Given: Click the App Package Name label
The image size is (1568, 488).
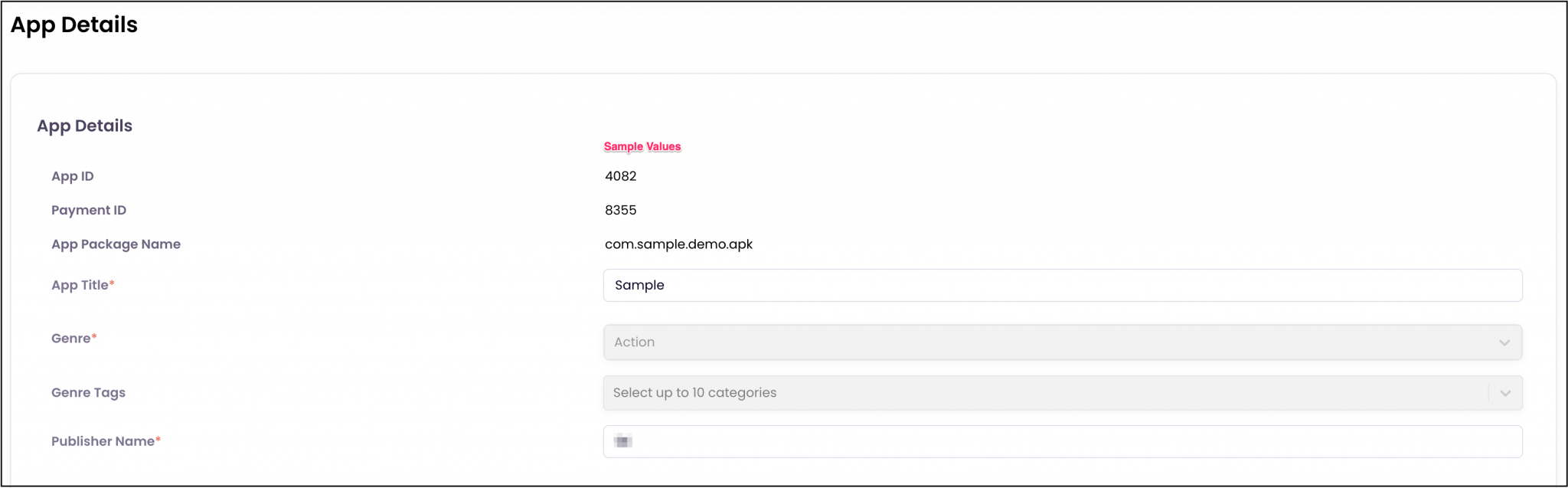Looking at the screenshot, I should pos(116,244).
